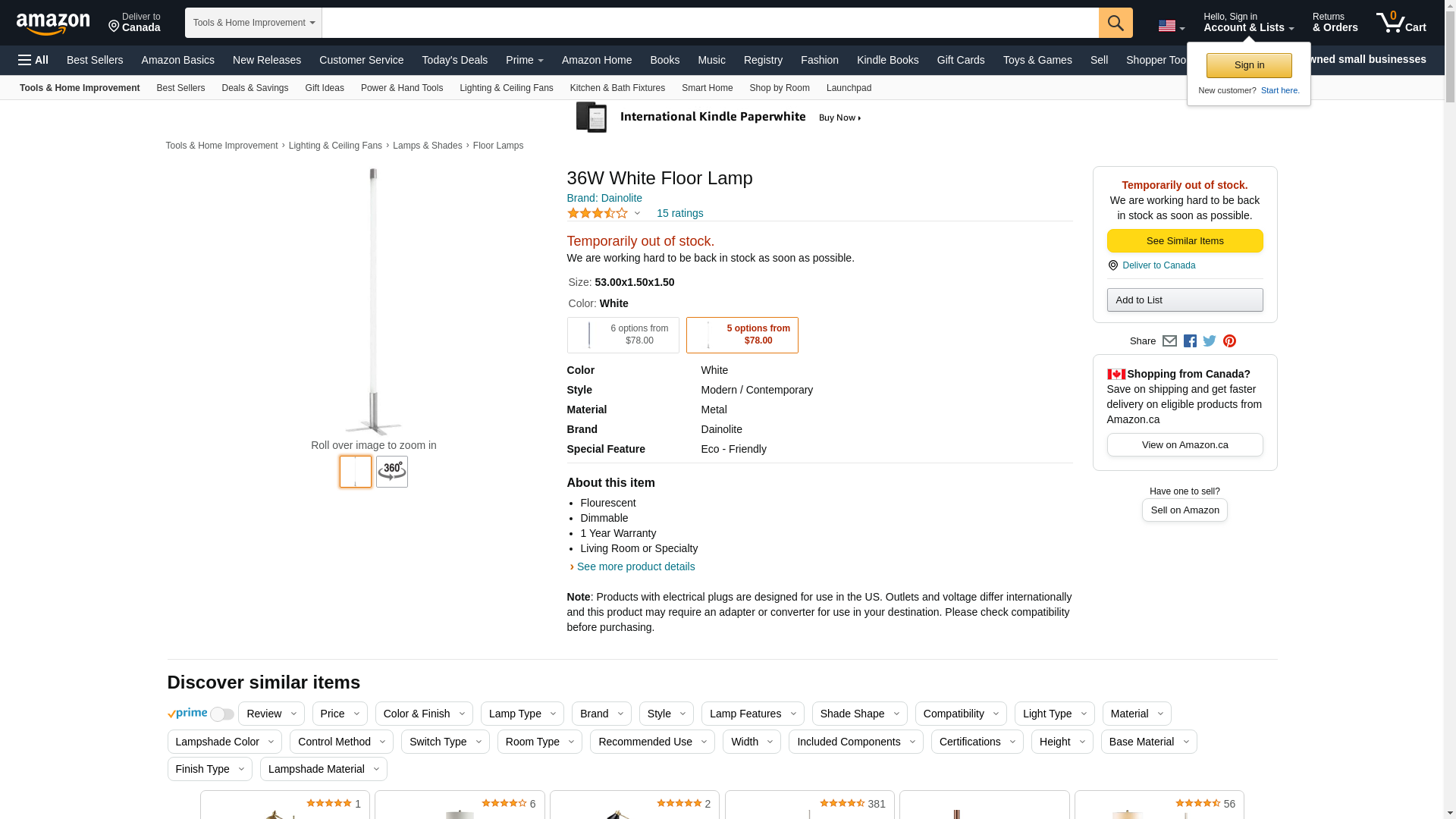Expand the Color & Finish filter

tap(424, 714)
